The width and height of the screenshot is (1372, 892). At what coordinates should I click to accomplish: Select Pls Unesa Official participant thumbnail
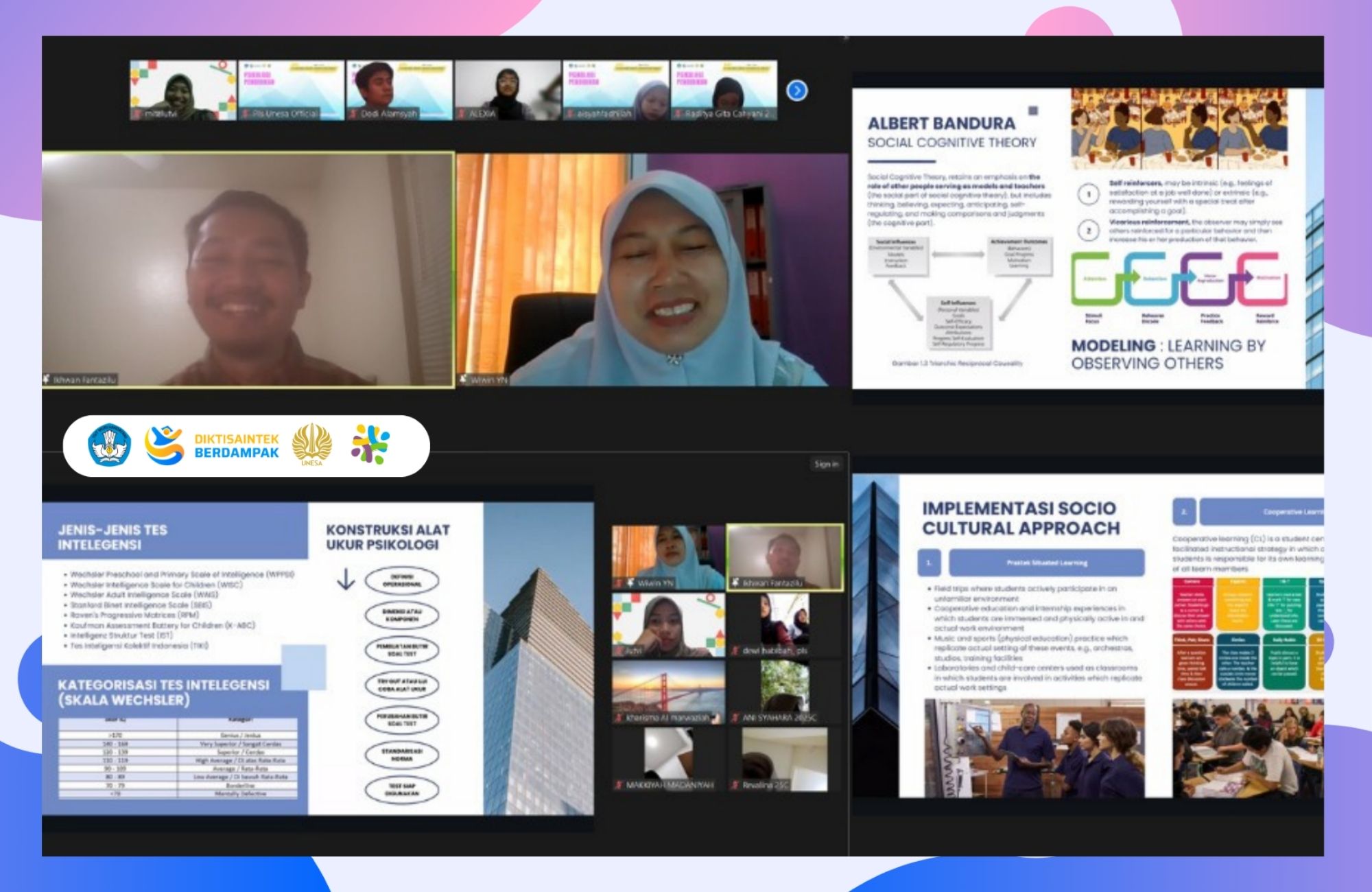pos(291,91)
